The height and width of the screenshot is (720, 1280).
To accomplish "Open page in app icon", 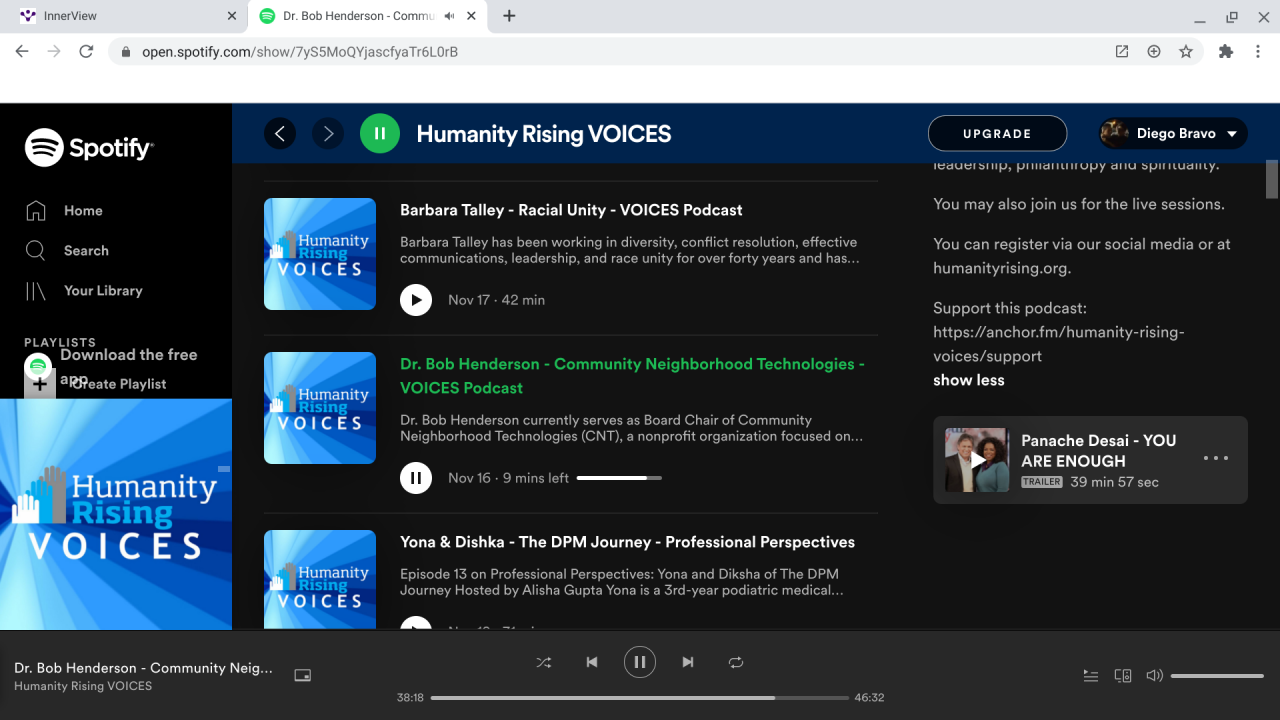I will pyautogui.click(x=1122, y=52).
